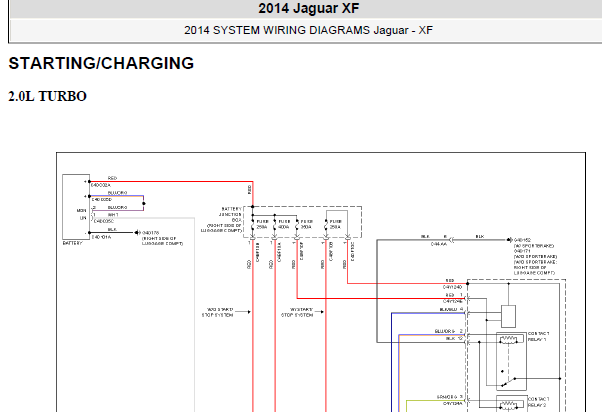Click the switch contact symbol in Contact Relay 1
The width and height of the screenshot is (602, 412).
point(508,381)
